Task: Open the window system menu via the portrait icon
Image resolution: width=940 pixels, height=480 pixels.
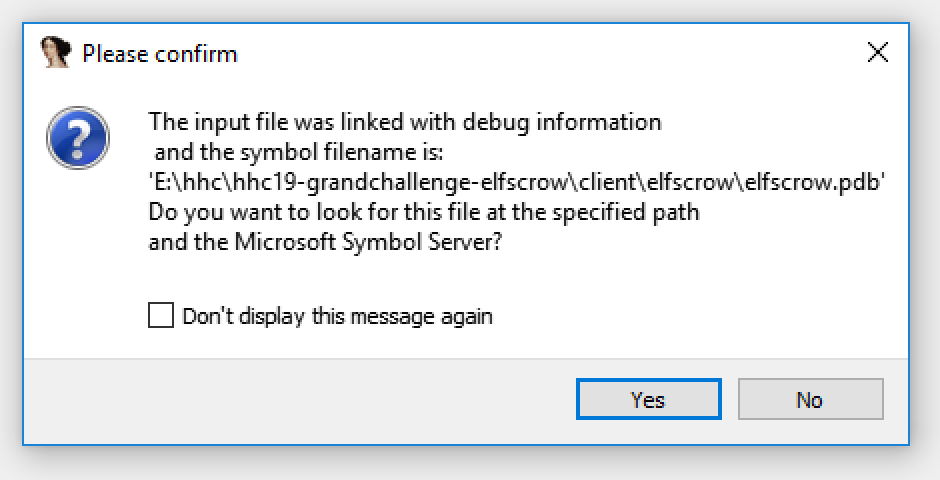Action: coord(56,52)
